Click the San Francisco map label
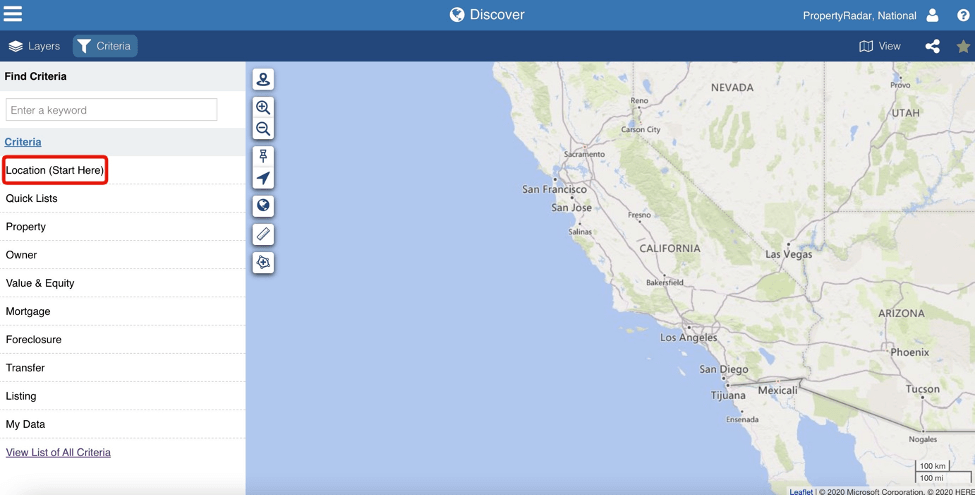 (x=555, y=190)
